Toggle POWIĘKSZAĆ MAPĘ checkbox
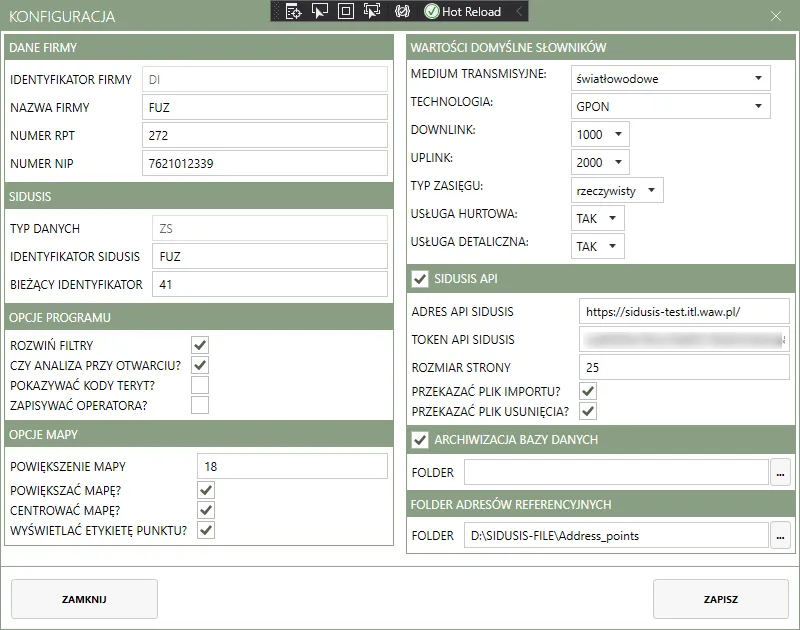800x630 pixels. click(x=206, y=490)
